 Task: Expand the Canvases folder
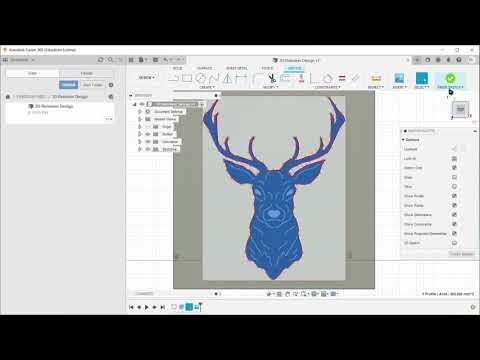point(140,142)
